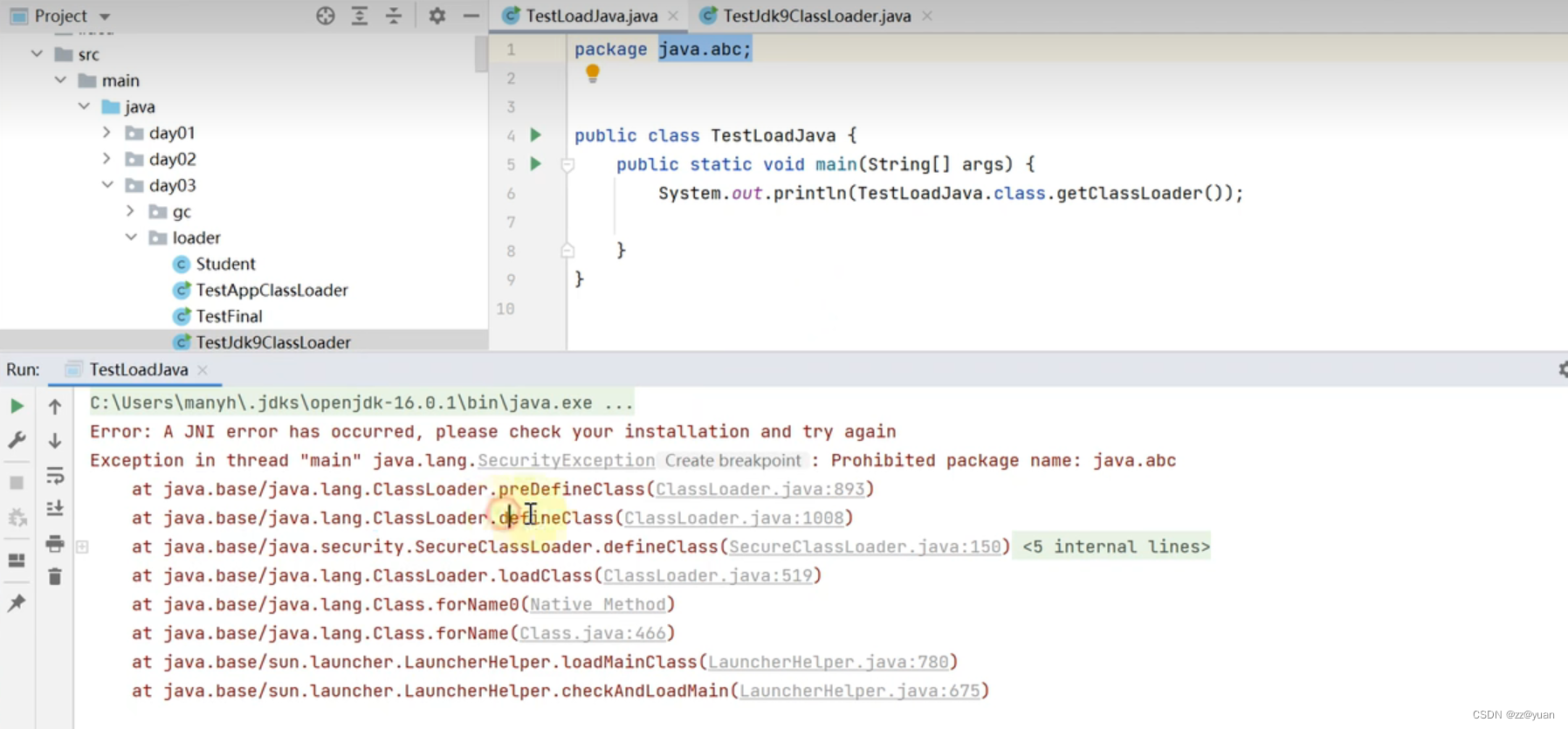Close the TestLoadJava.java editor tab
The height and width of the screenshot is (729, 1568).
pos(673,16)
